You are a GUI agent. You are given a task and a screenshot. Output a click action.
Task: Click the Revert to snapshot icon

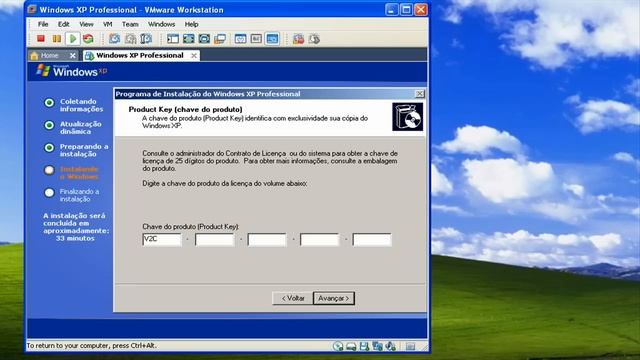pos(131,39)
